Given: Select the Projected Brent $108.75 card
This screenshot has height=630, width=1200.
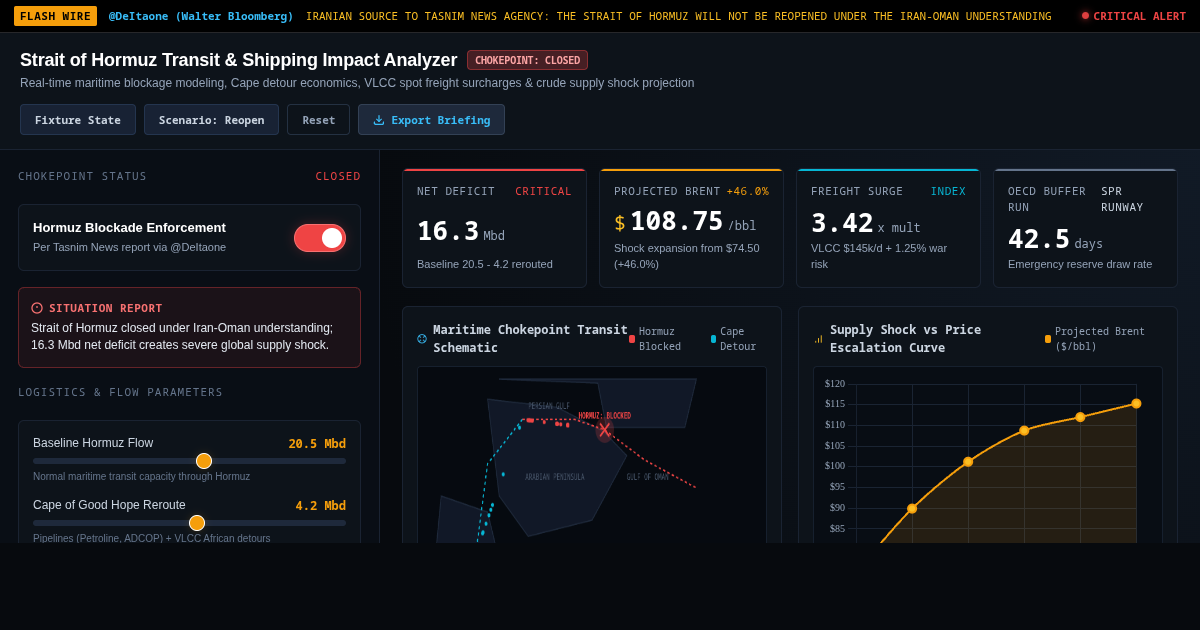Looking at the screenshot, I should click(x=691, y=228).
